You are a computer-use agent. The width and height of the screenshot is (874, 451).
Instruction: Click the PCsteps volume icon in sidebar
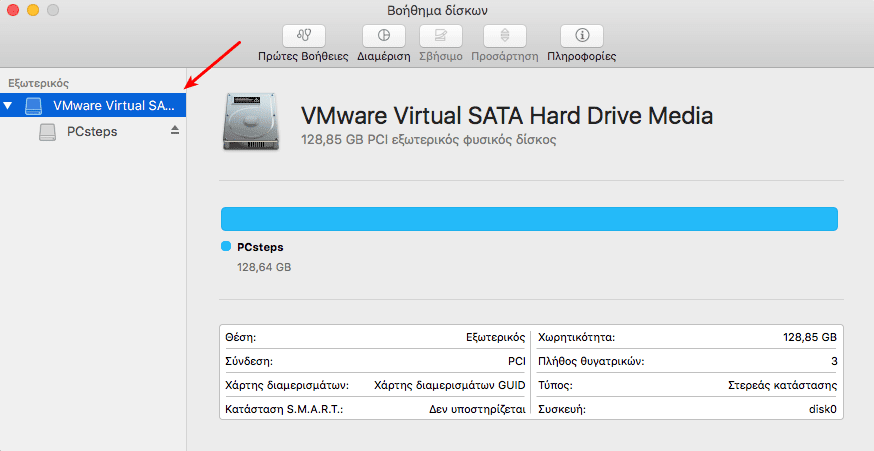[47, 132]
